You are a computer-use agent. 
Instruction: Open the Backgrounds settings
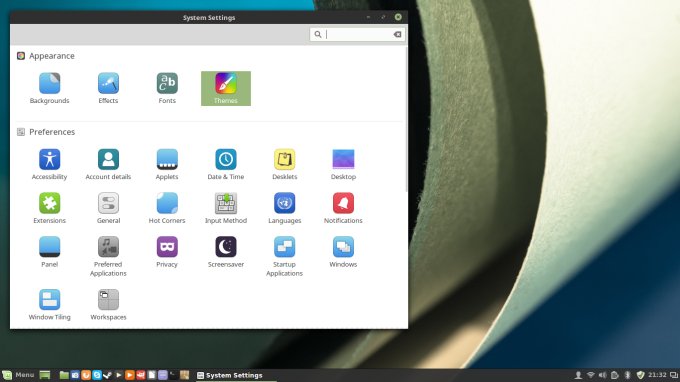coord(49,88)
